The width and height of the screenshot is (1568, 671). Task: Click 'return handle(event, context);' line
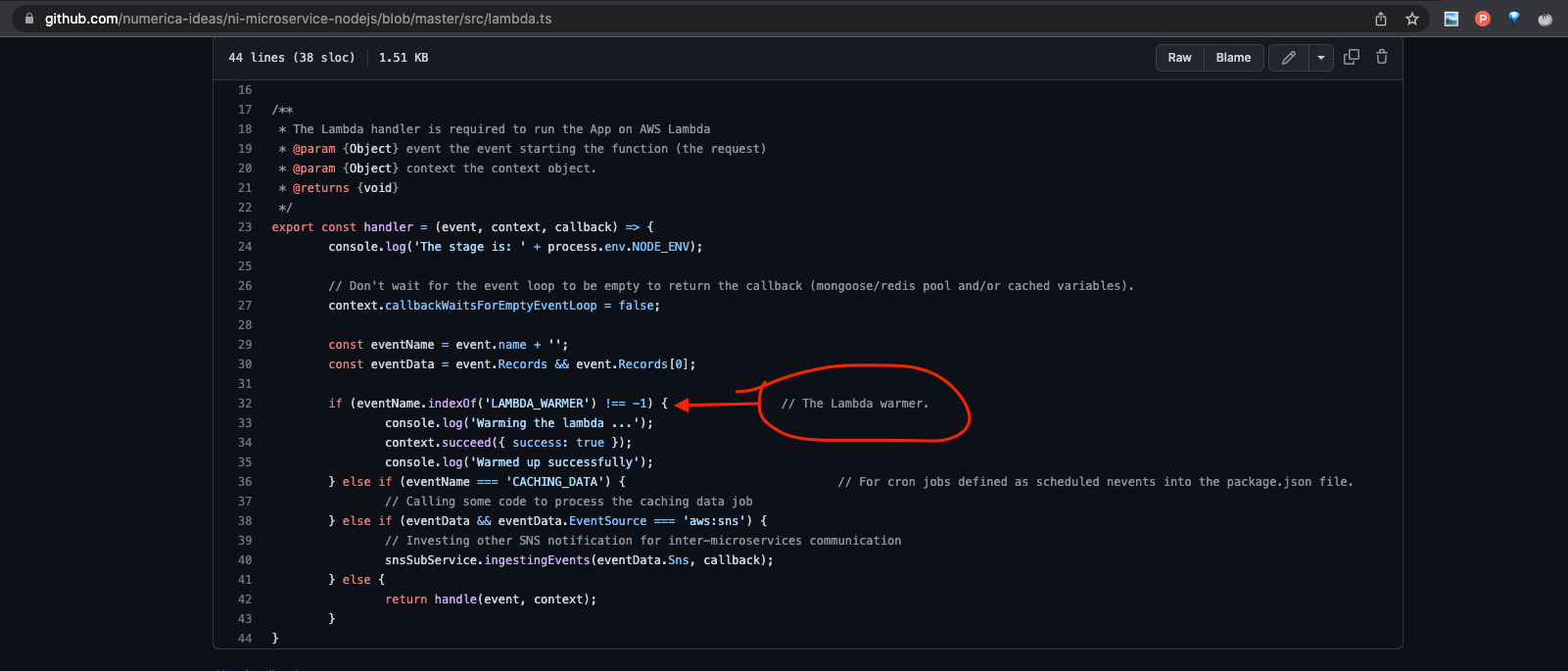point(491,599)
